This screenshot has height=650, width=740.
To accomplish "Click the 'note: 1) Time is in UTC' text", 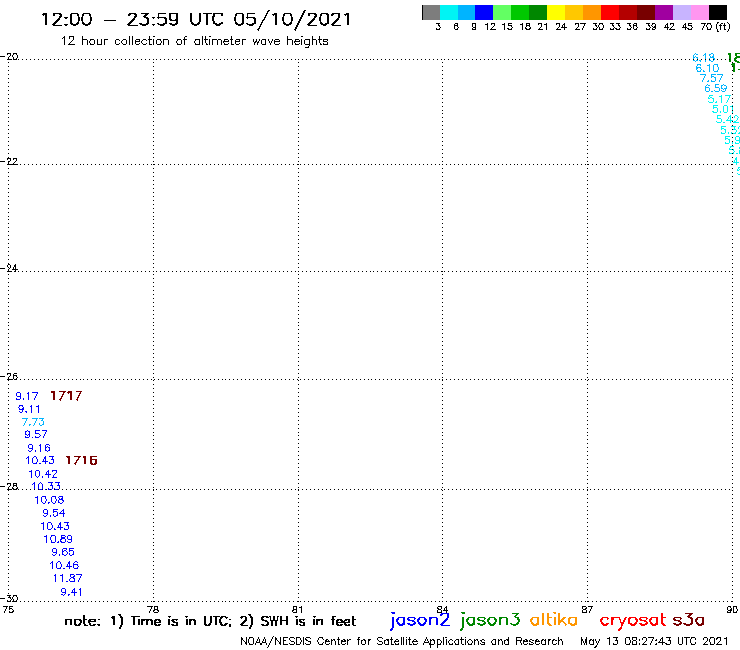I will (x=148, y=621).
